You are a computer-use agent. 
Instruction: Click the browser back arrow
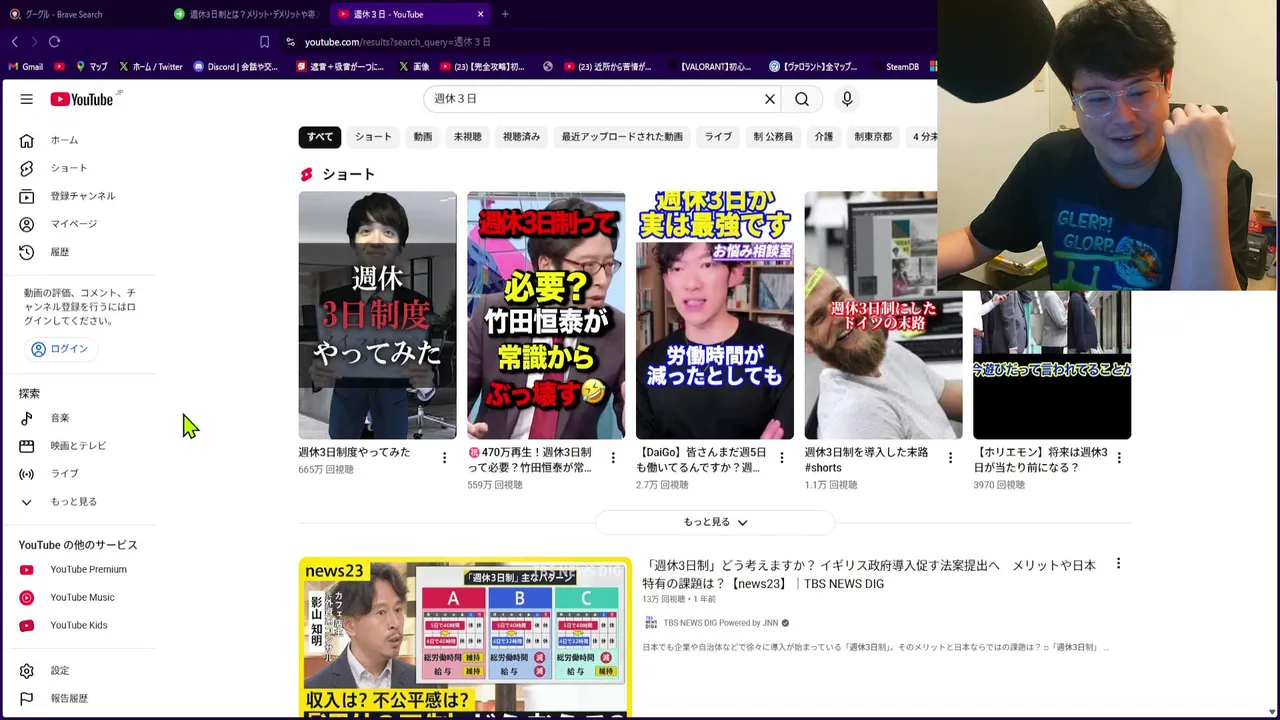[x=14, y=42]
